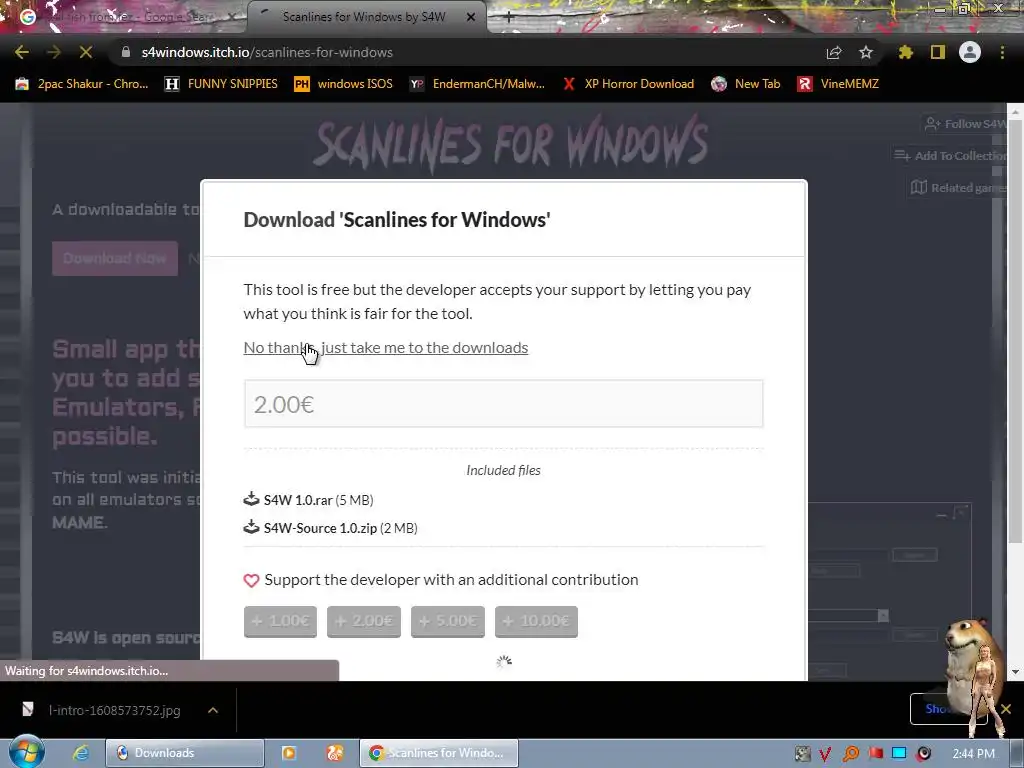
Task: Open the share page icon in address bar
Action: click(834, 52)
